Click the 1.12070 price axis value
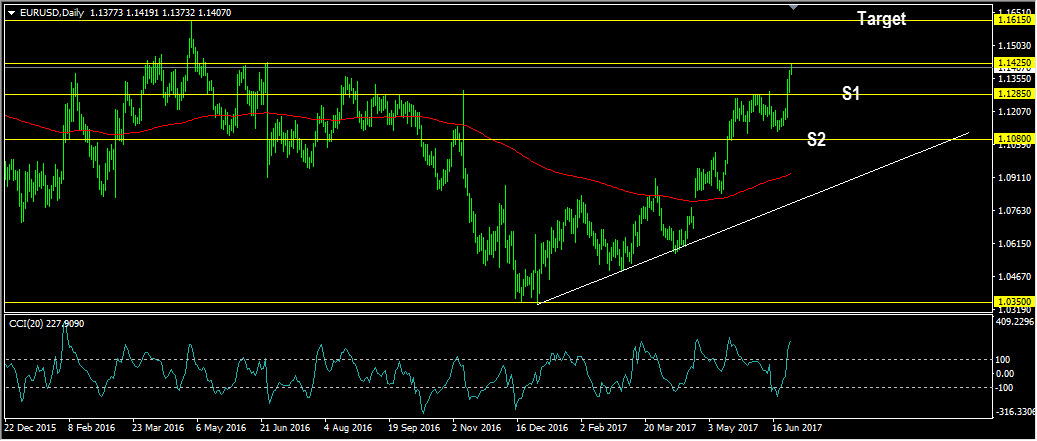The width and height of the screenshot is (1037, 441). (x=1014, y=112)
